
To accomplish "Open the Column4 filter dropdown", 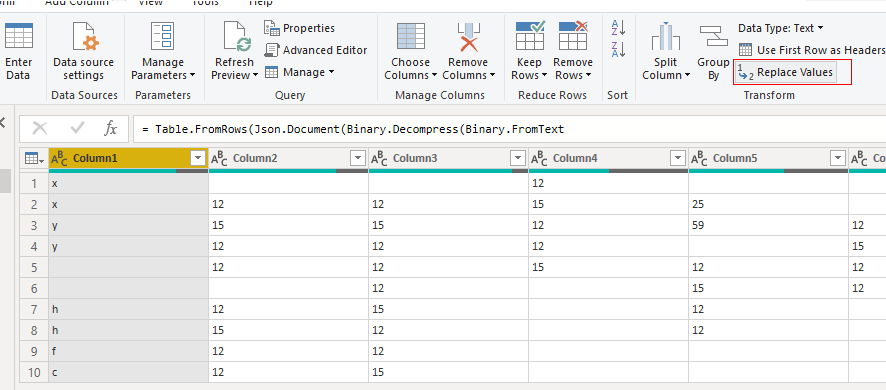I will [678, 159].
